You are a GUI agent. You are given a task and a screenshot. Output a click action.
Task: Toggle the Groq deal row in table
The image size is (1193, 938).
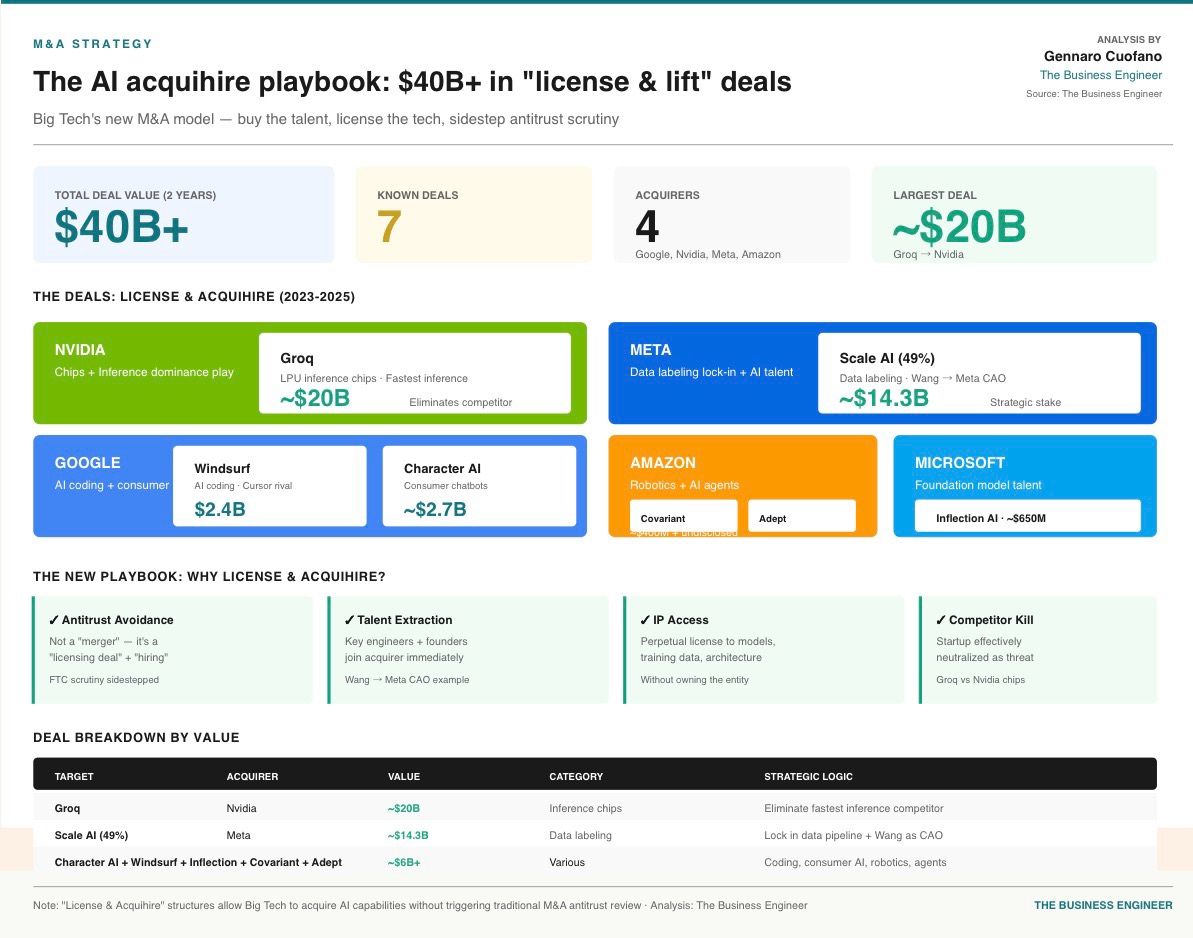click(x=400, y=808)
